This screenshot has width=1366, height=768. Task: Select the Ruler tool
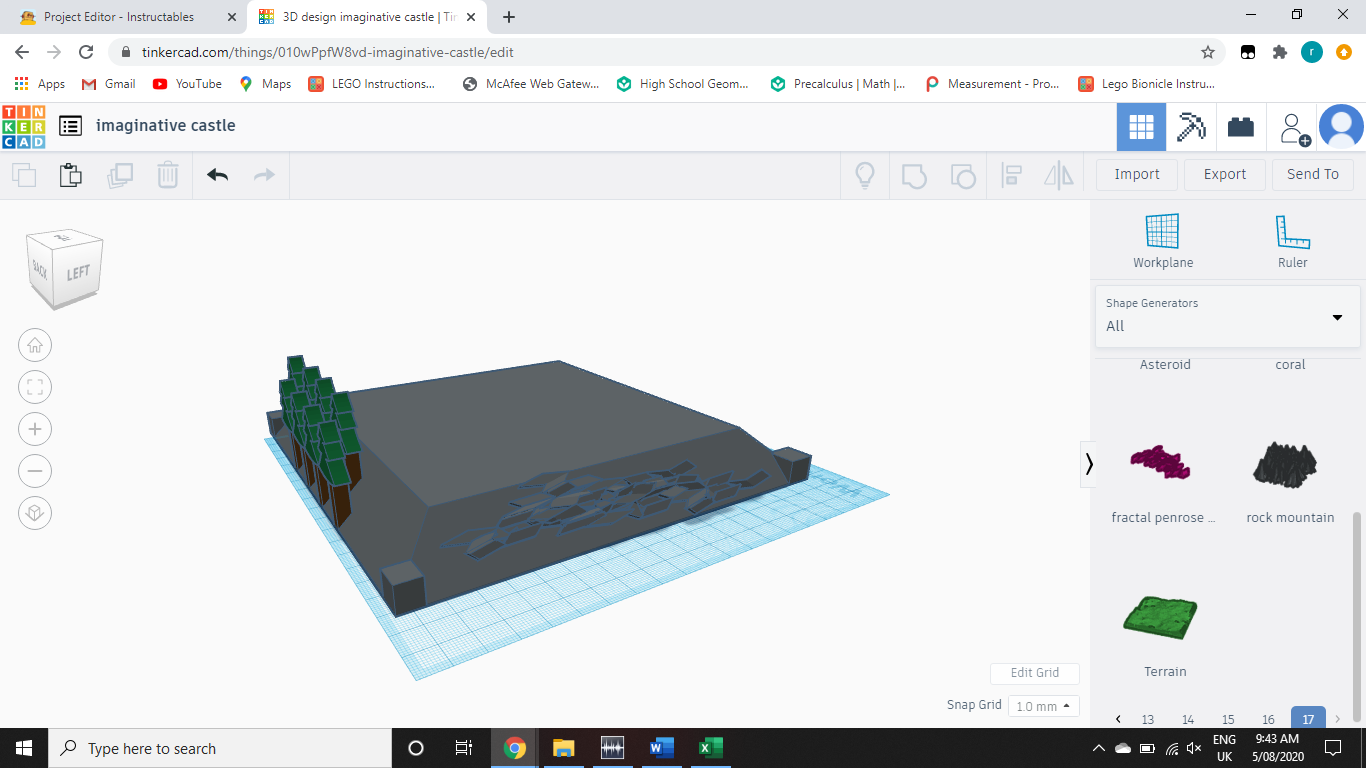1292,242
